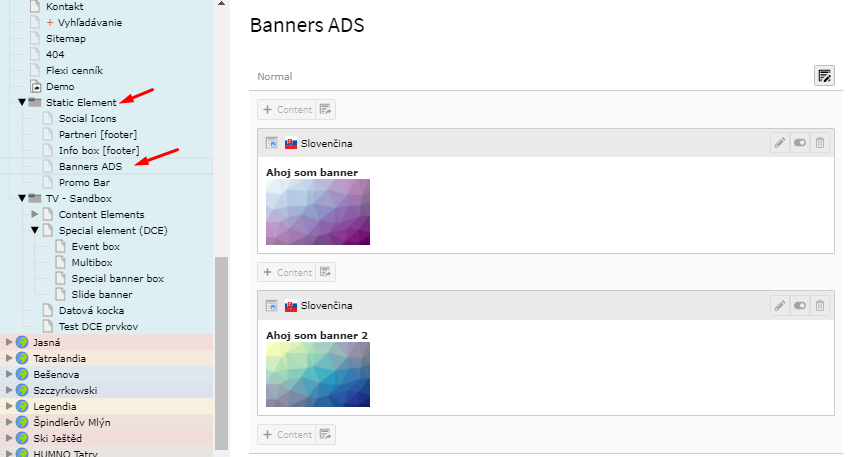Click the globe icon next to Jasná
The height and width of the screenshot is (457, 849).
(x=22, y=343)
